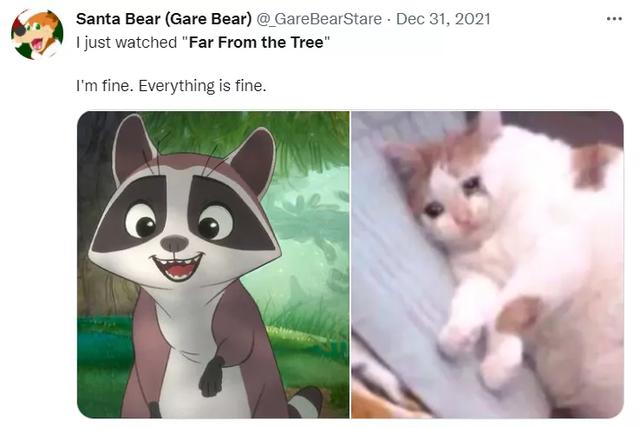This screenshot has height=428, width=640.
Task: Open the Santa Bear (Gare Bear) display name
Action: point(164,19)
